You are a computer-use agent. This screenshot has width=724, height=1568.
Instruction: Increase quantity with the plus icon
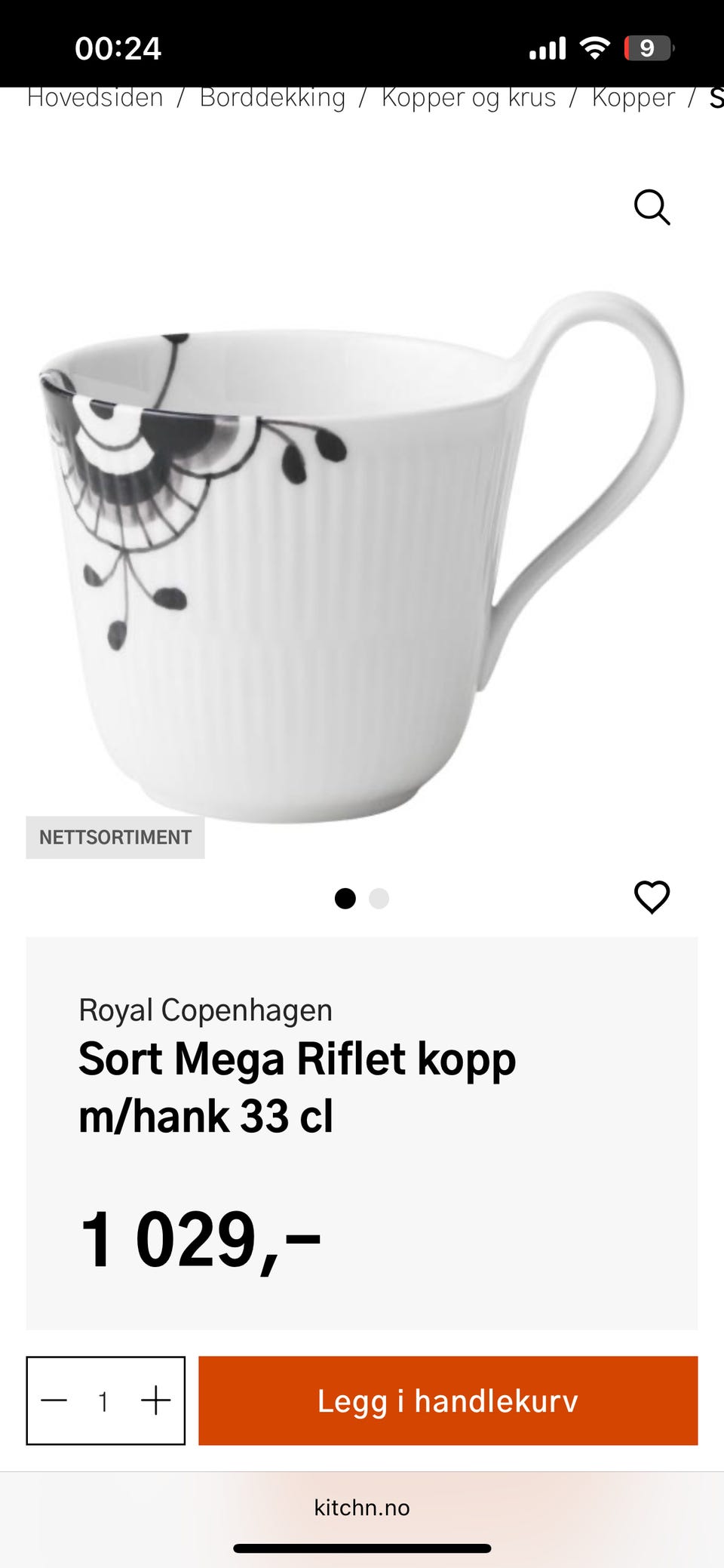(x=156, y=1400)
